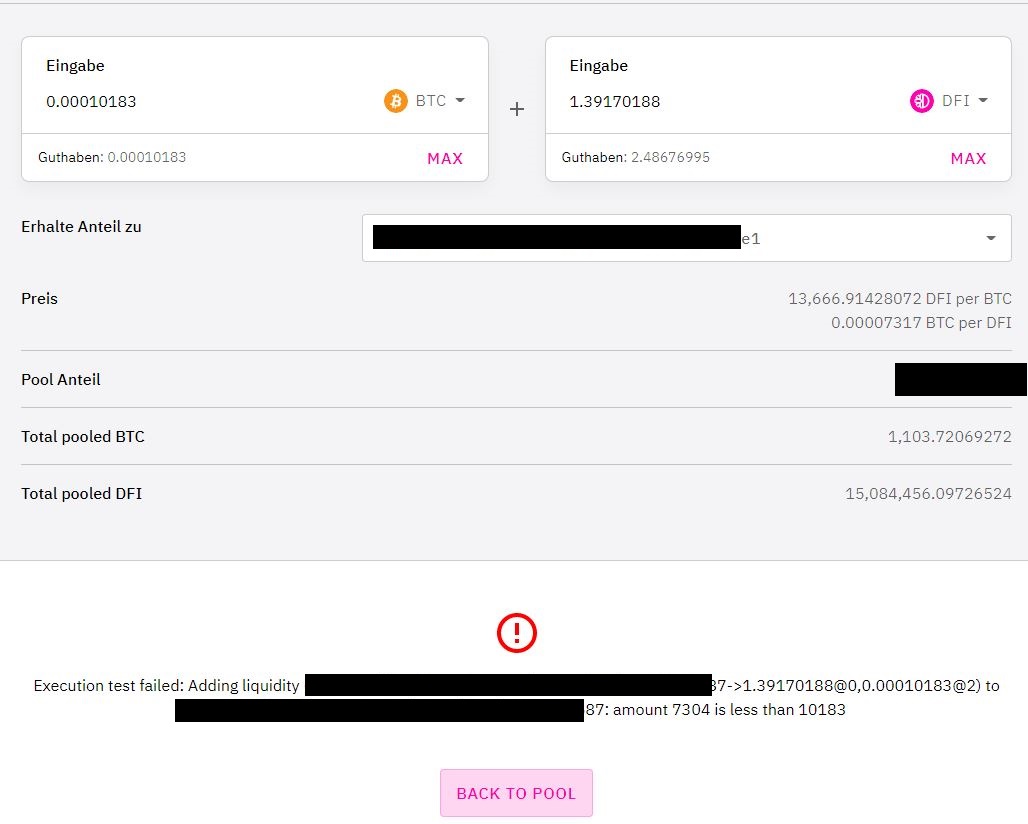Click the DFI per BTC price text
The height and width of the screenshot is (824, 1028).
pyautogui.click(x=900, y=299)
